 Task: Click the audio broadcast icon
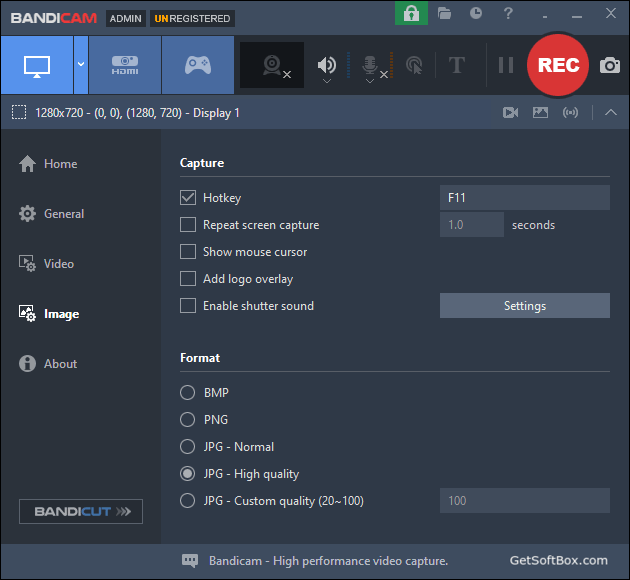tap(571, 112)
